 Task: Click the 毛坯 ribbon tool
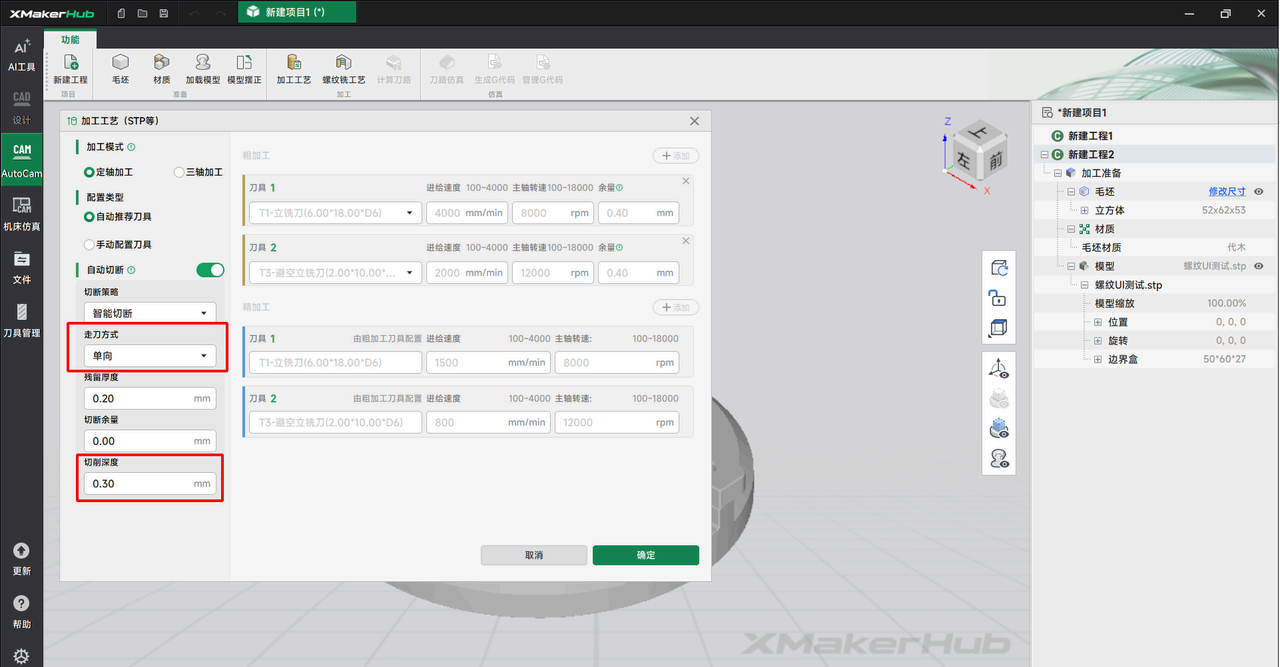coord(120,68)
